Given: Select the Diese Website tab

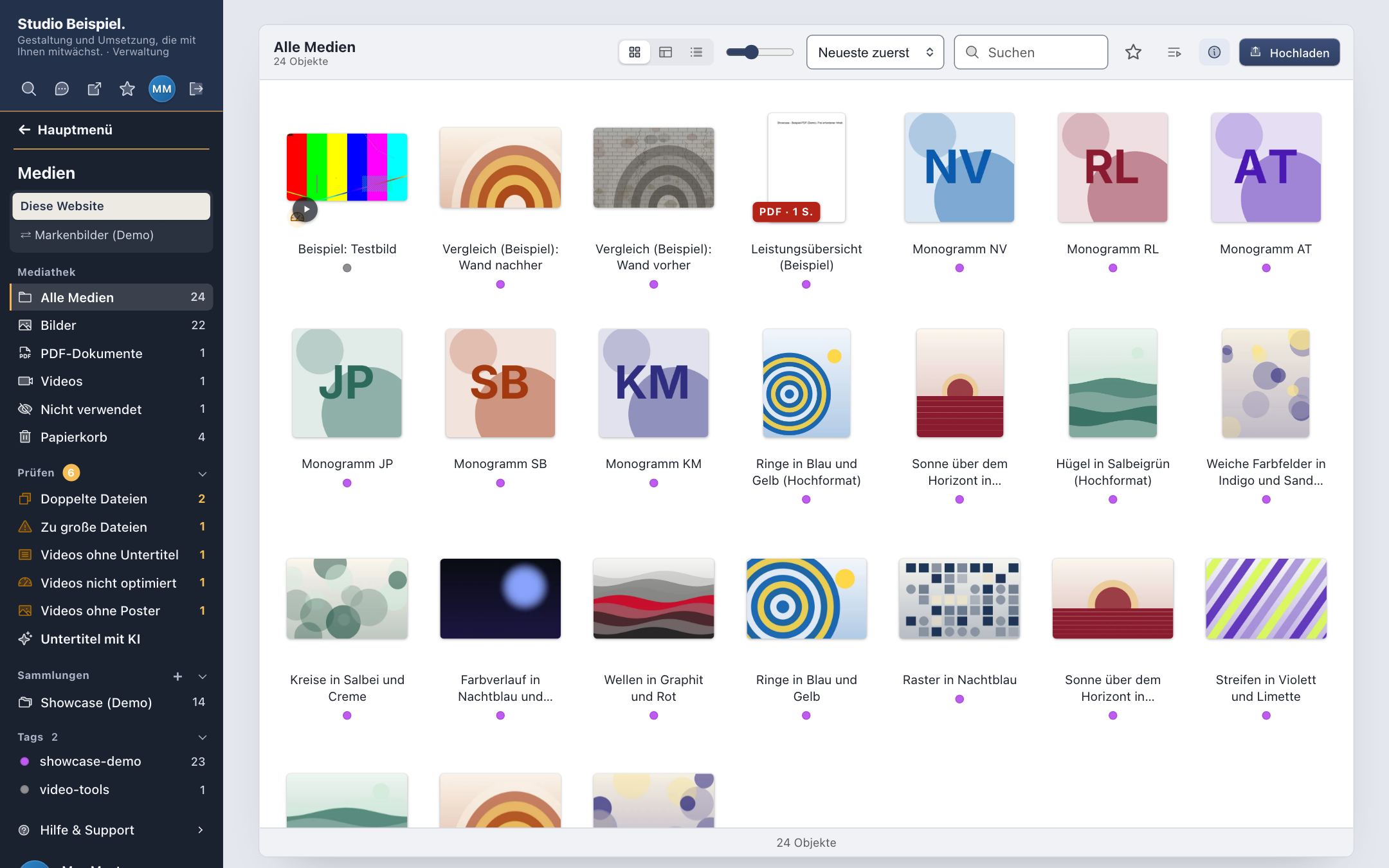Looking at the screenshot, I should click(x=111, y=206).
